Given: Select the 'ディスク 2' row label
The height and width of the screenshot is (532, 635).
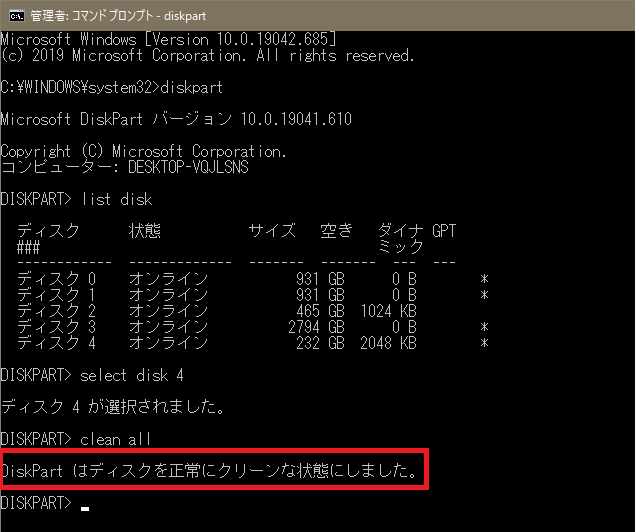Looking at the screenshot, I should [56, 311].
